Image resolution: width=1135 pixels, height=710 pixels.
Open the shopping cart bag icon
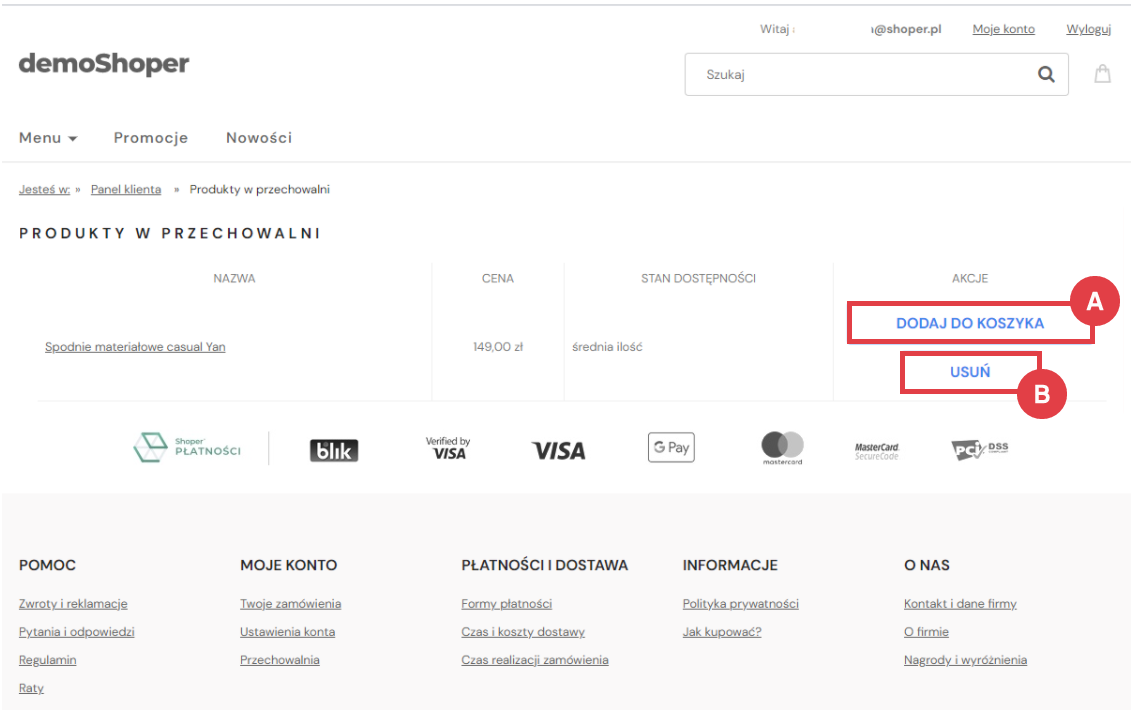pos(1102,74)
